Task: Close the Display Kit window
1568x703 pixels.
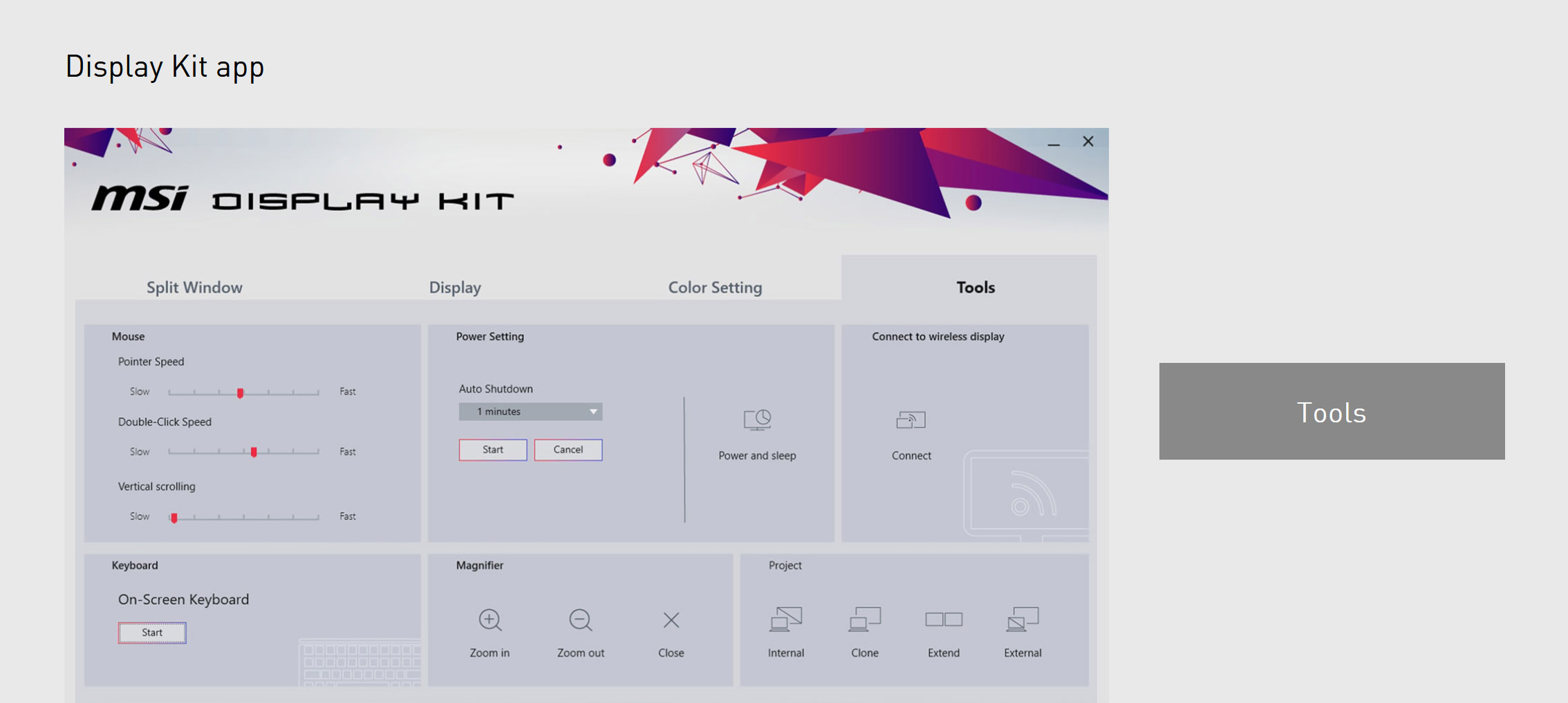Action: tap(1088, 141)
